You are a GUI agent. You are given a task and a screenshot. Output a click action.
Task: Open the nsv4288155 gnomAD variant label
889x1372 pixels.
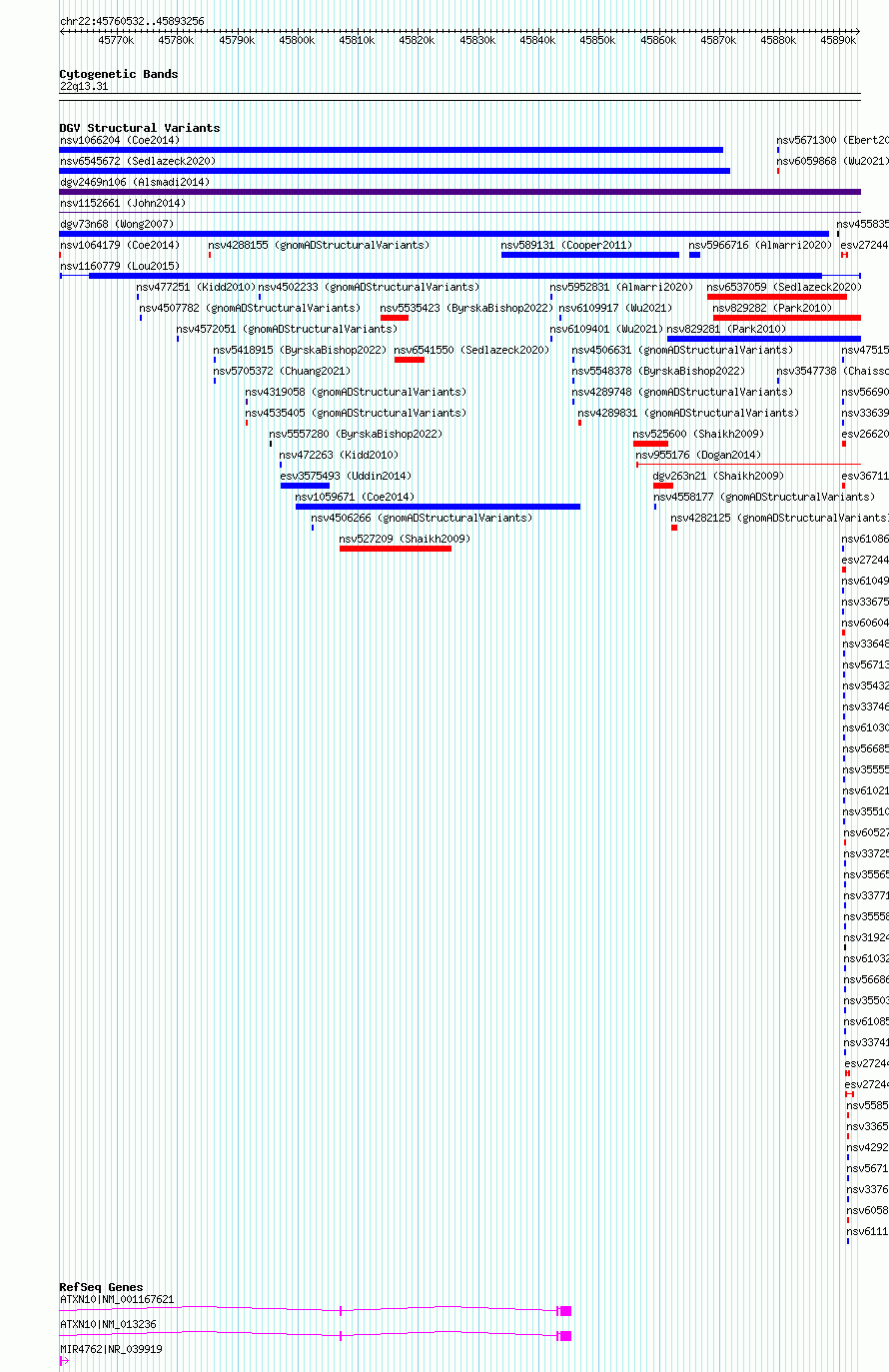[319, 245]
